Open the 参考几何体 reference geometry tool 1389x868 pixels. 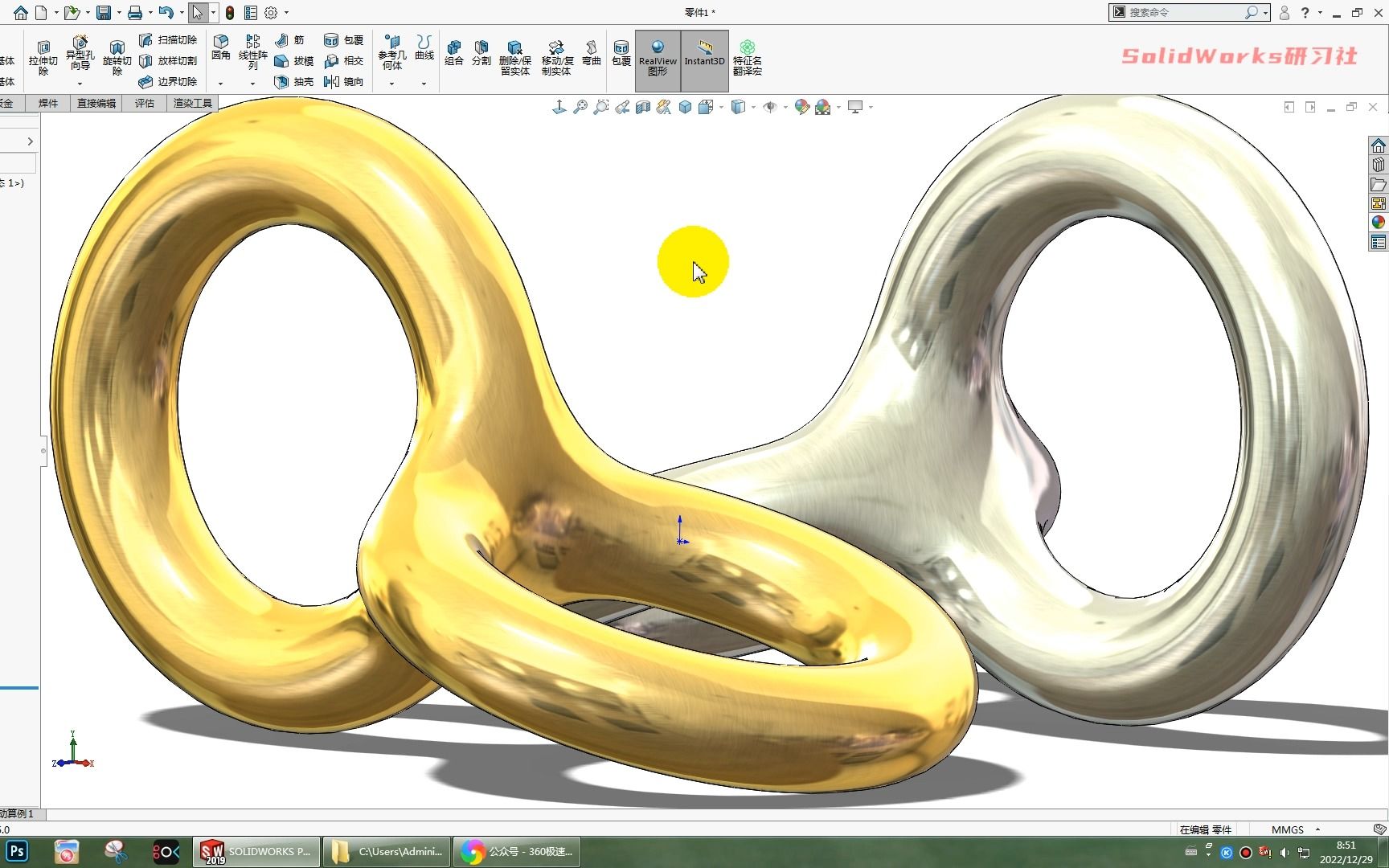click(391, 52)
